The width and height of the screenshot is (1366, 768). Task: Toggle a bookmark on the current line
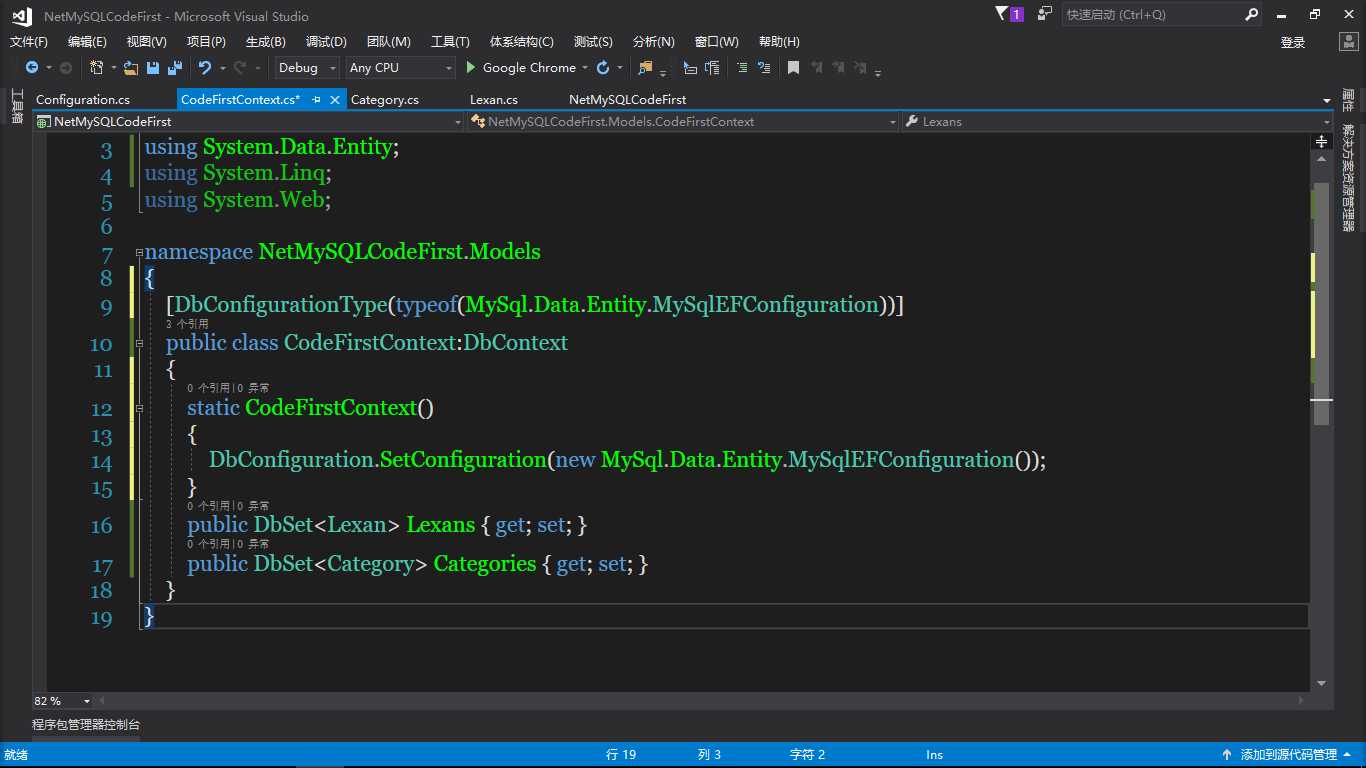[x=793, y=68]
